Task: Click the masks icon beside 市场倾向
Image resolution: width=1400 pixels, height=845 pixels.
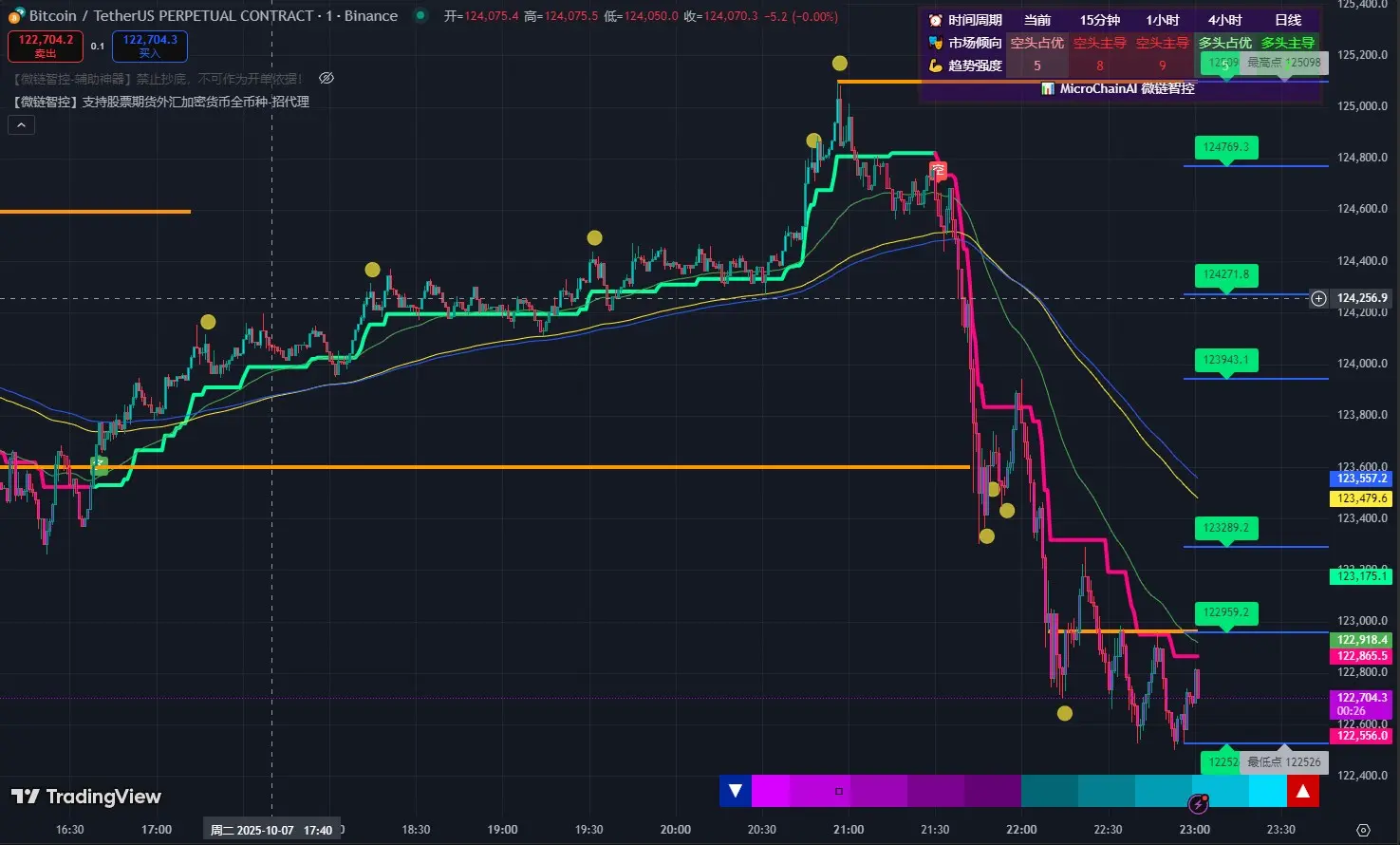Action: tap(936, 43)
